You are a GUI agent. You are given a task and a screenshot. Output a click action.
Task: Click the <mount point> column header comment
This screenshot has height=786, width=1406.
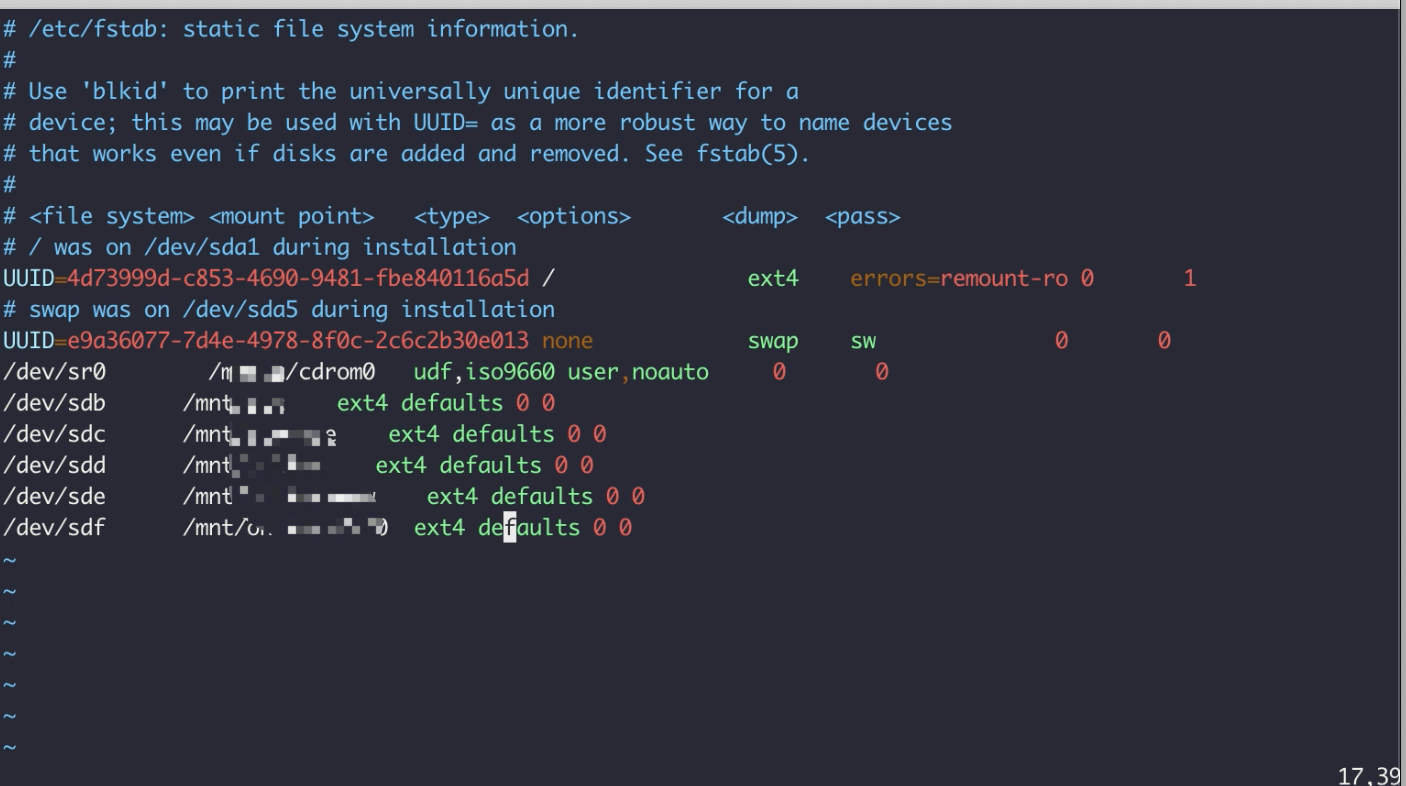[x=291, y=216]
